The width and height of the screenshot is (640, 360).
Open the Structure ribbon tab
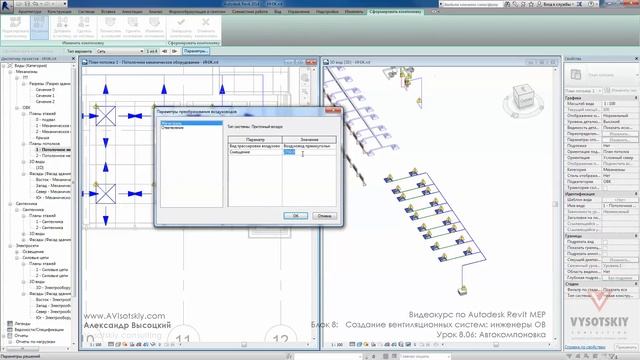click(x=59, y=12)
